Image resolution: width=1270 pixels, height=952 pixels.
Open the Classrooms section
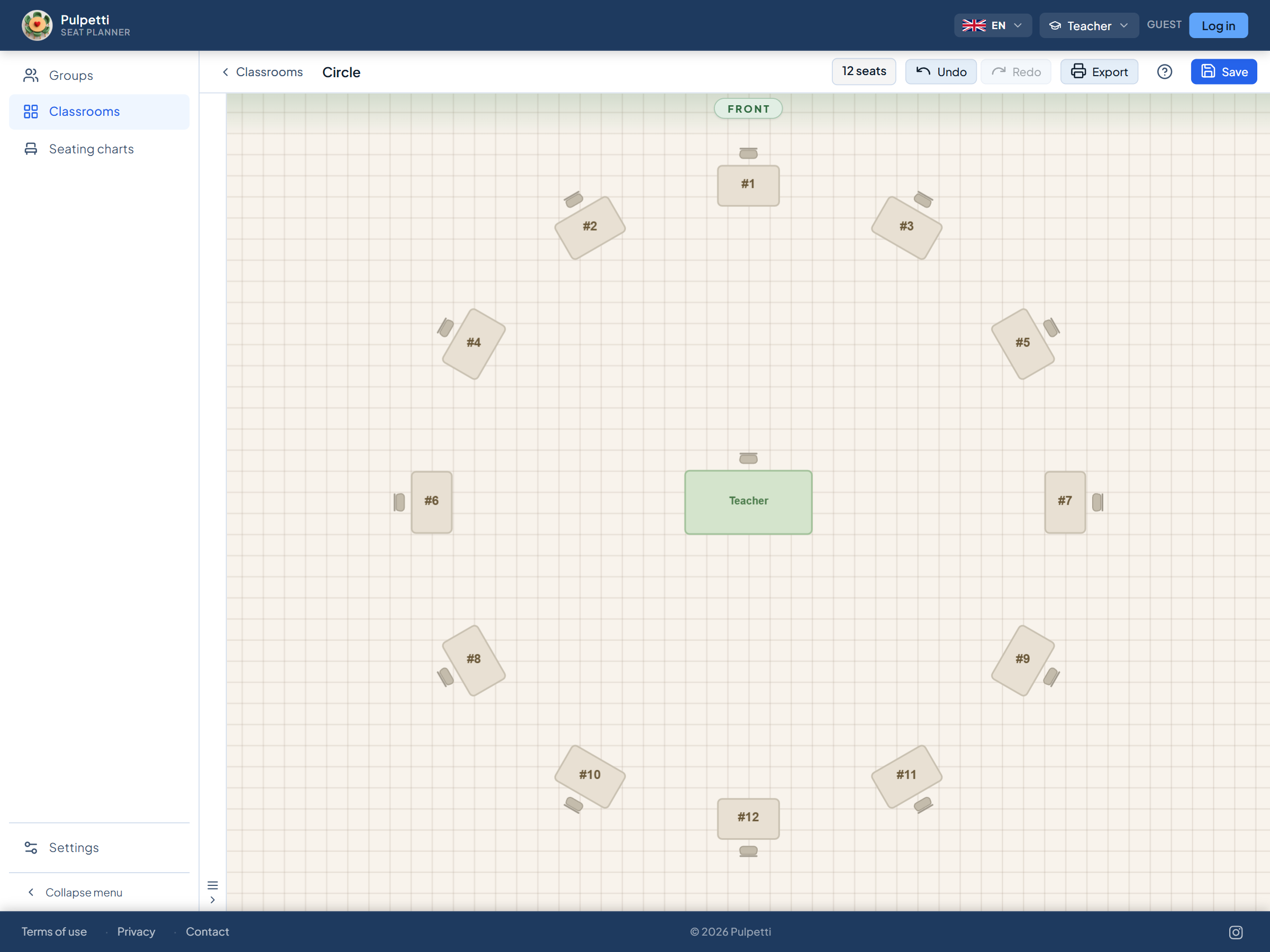click(x=99, y=111)
